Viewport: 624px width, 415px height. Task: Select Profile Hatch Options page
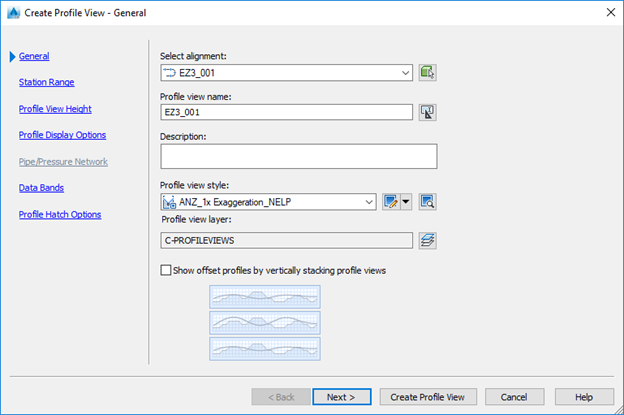[x=60, y=214]
